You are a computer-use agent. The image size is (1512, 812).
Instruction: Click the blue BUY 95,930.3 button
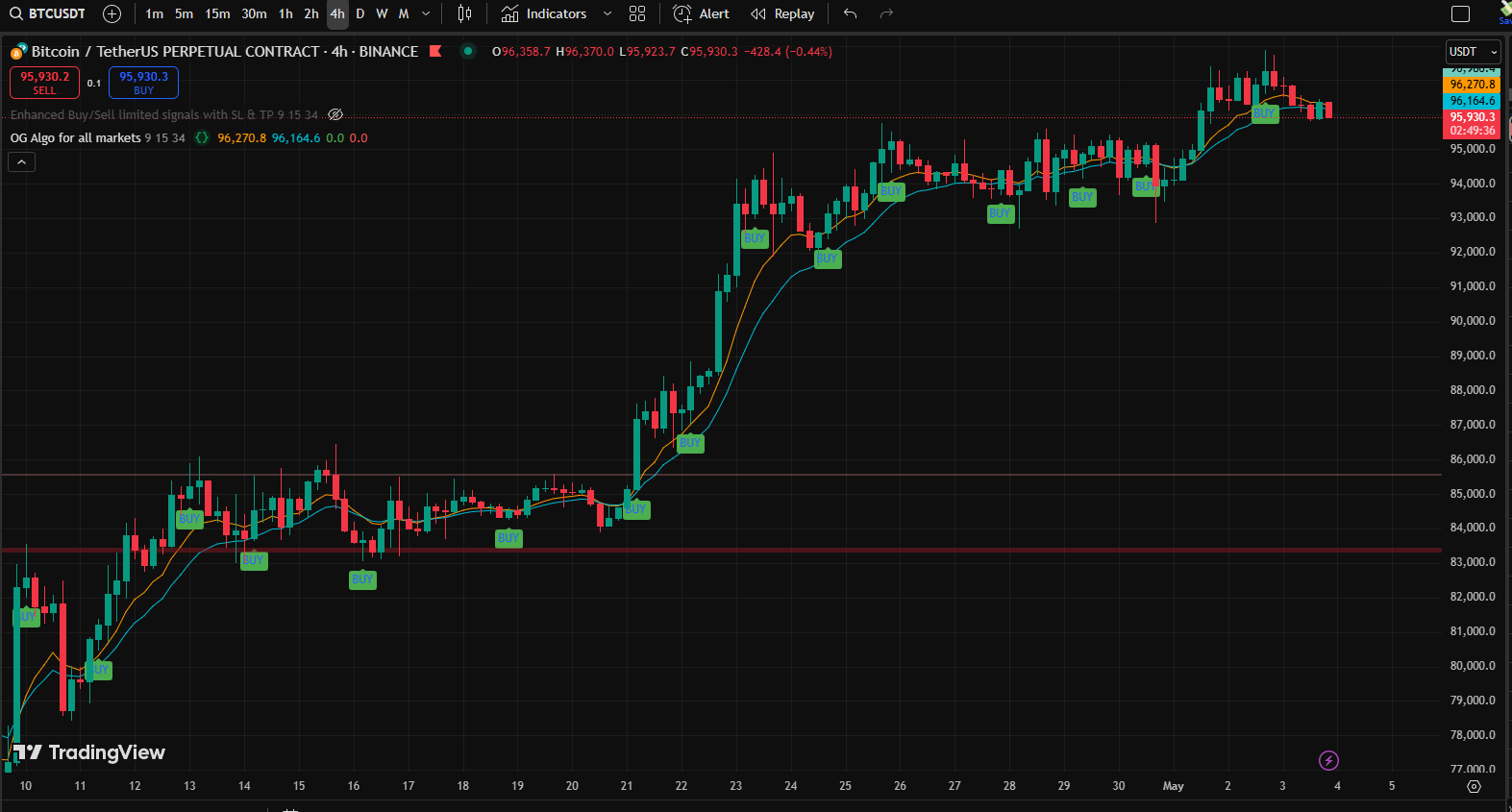[x=144, y=83]
